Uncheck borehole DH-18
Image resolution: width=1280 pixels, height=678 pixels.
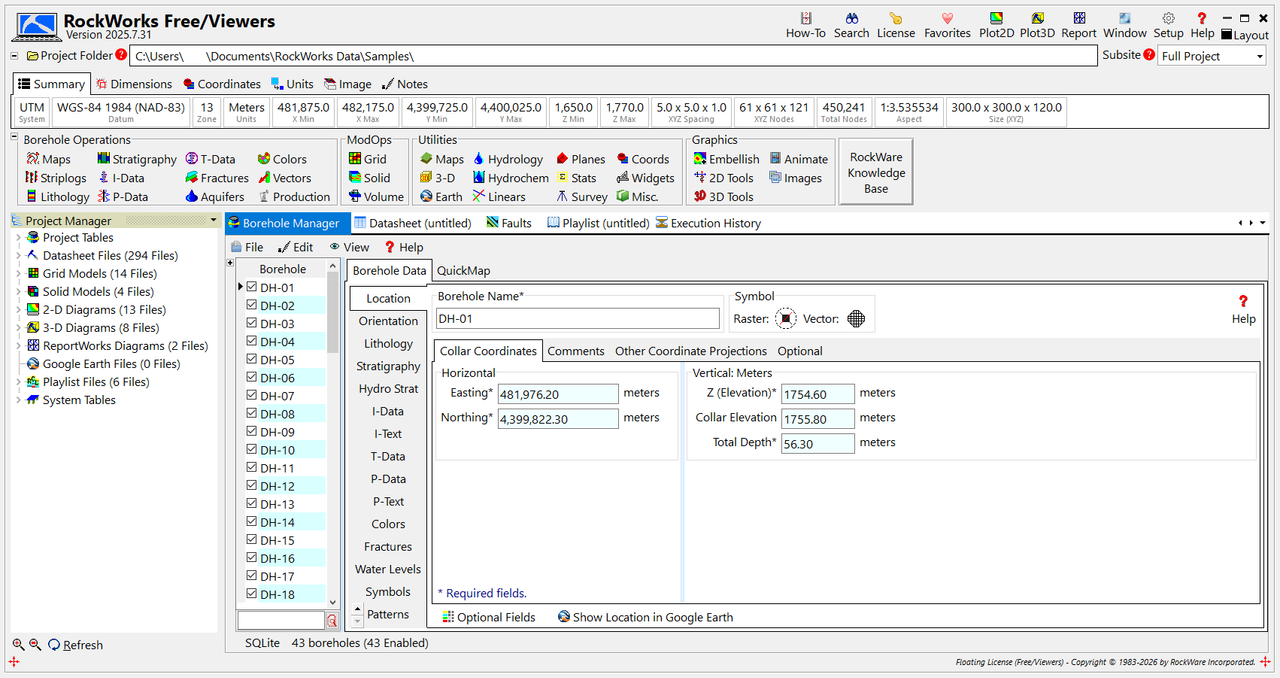point(252,593)
